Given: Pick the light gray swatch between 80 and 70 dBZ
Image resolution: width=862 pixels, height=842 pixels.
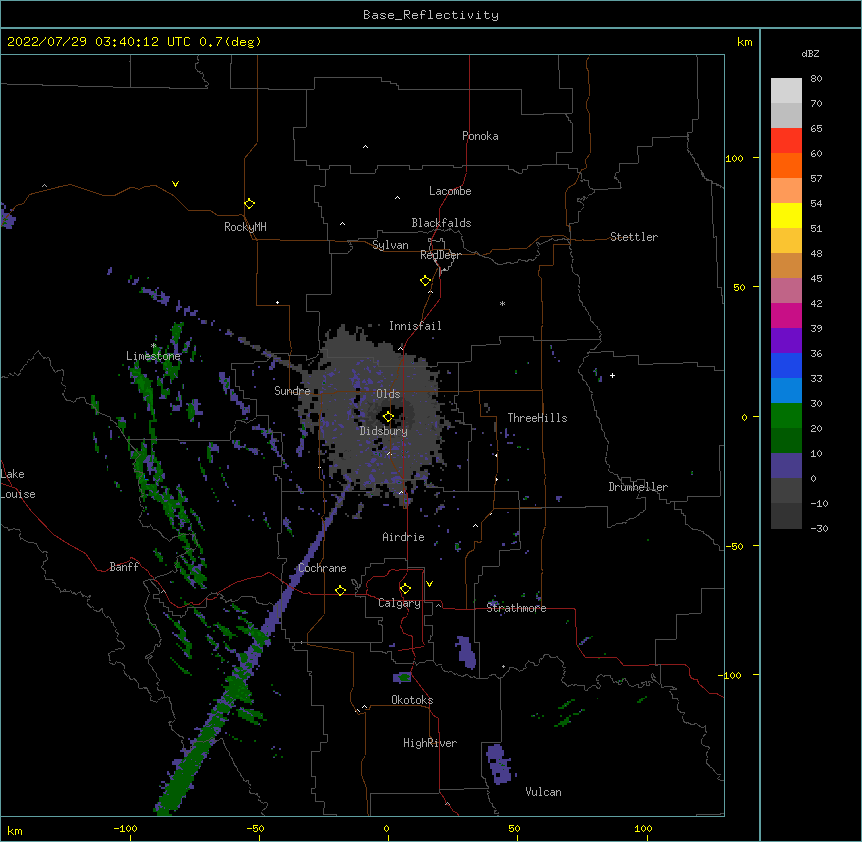Looking at the screenshot, I should [786, 91].
